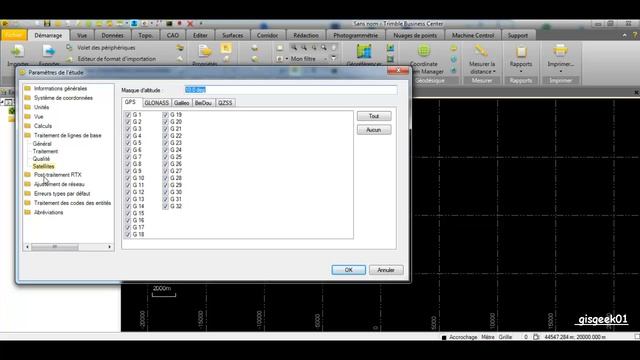Toggle the G 24 checkbox
Screen dimensions: 640x360
point(165,150)
